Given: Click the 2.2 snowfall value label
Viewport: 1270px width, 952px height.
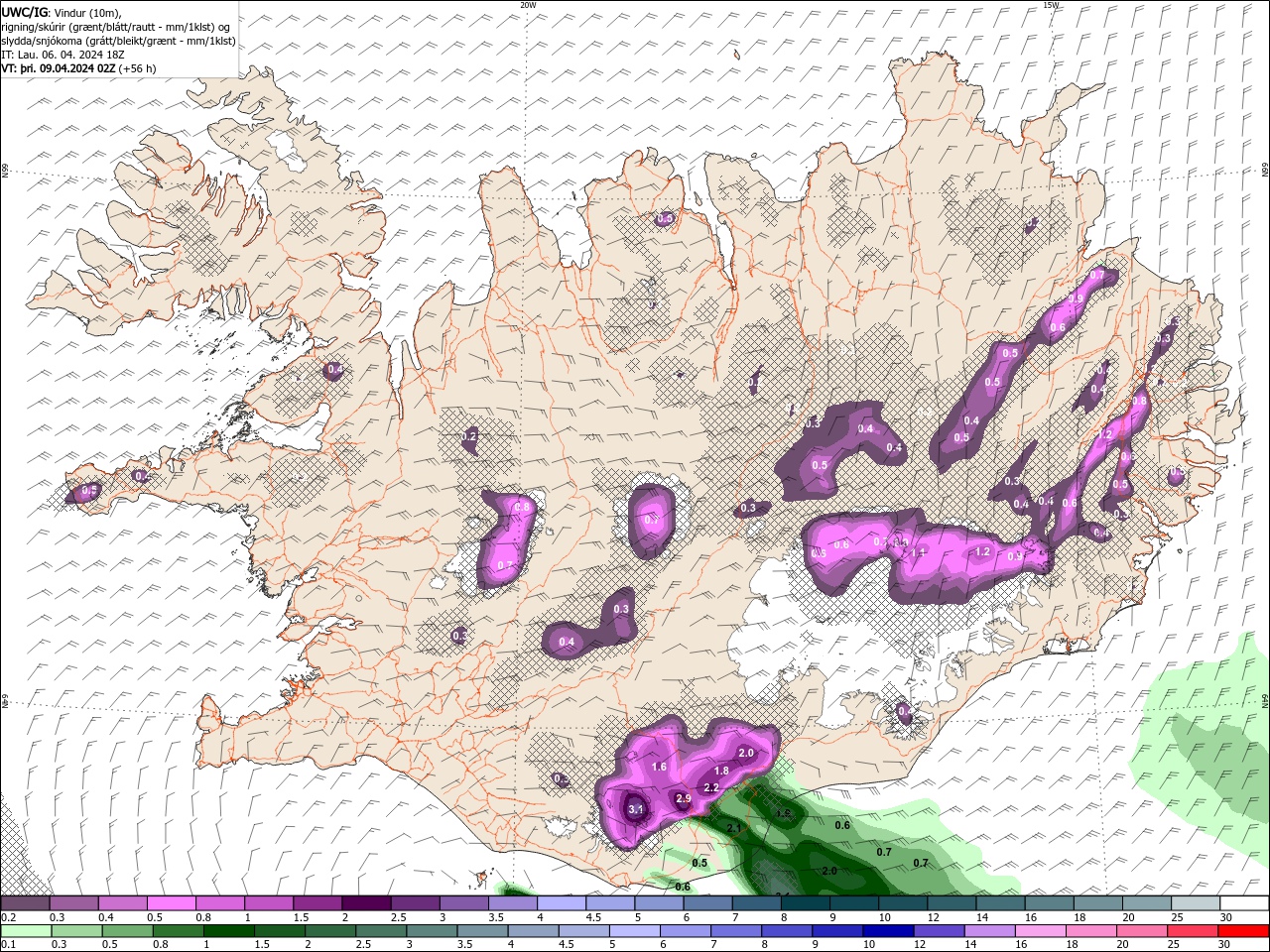Looking at the screenshot, I should point(711,787).
